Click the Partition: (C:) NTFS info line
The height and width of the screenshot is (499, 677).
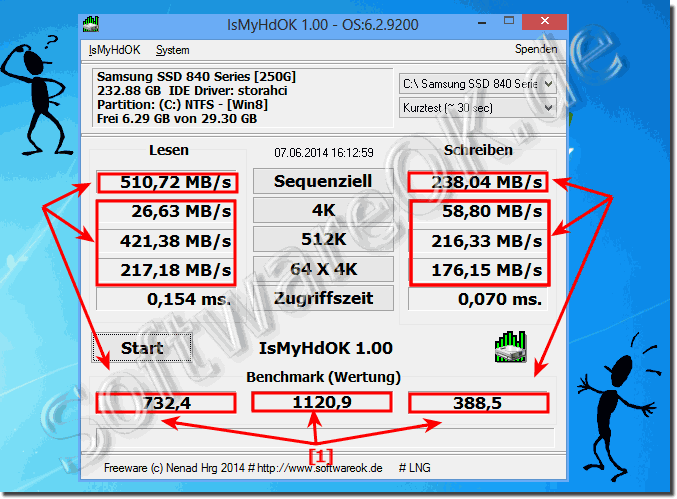(182, 105)
